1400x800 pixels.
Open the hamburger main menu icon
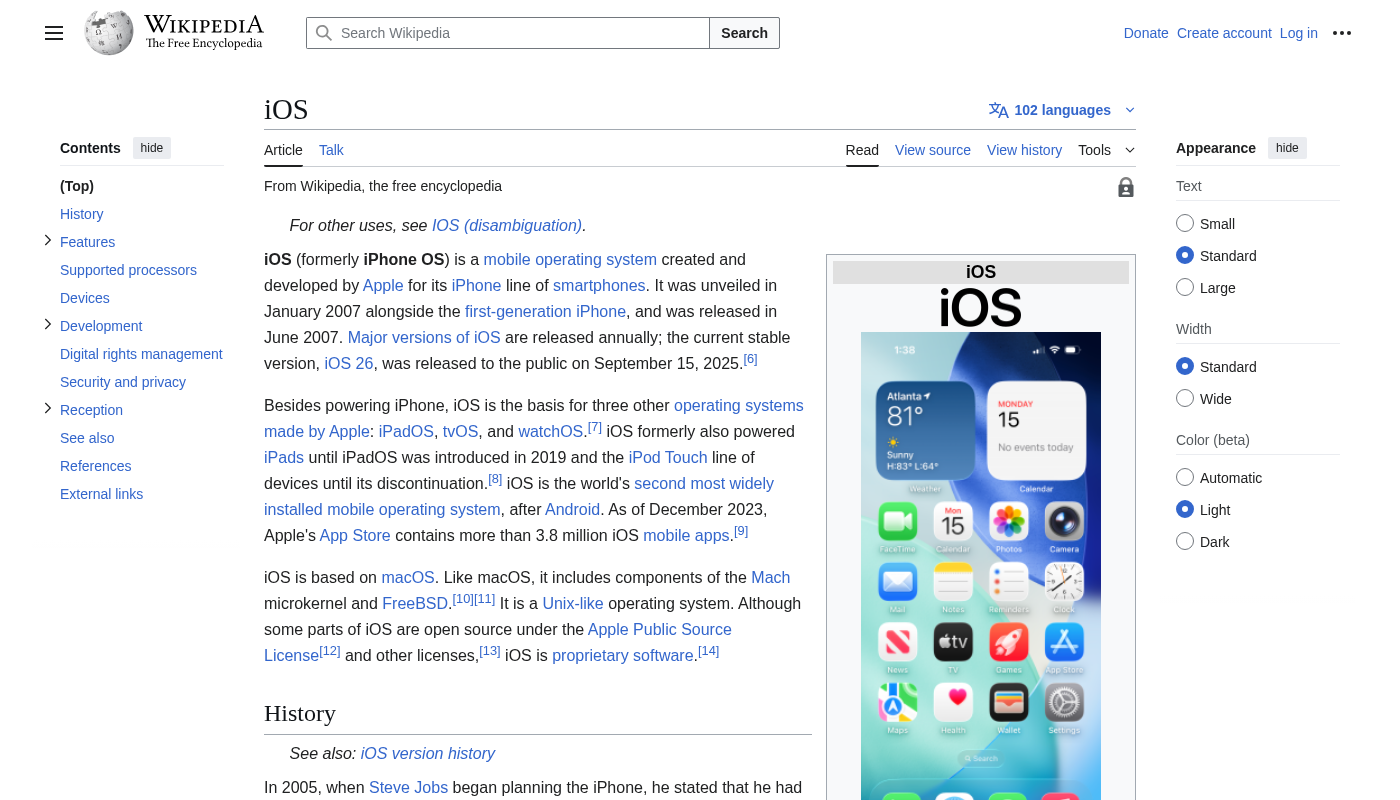pos(54,33)
